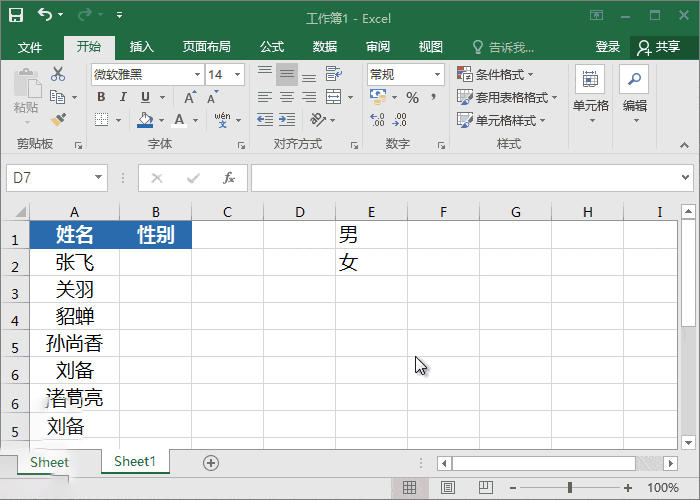Open 套用表格格式 table styles

507,97
